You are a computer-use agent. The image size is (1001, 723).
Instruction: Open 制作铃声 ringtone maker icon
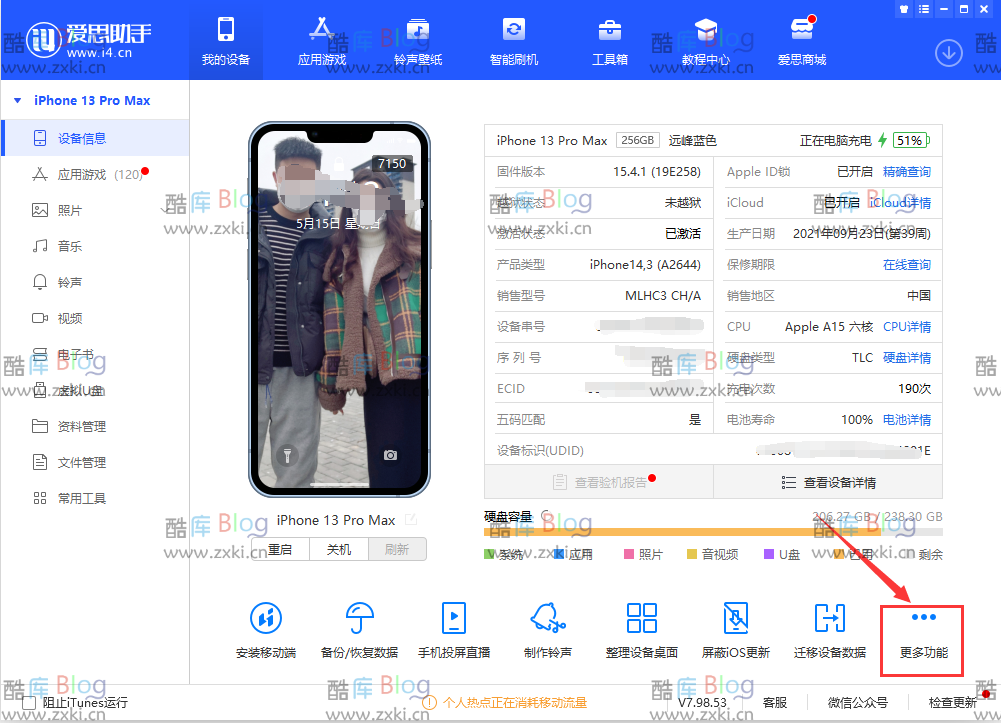(x=547, y=619)
